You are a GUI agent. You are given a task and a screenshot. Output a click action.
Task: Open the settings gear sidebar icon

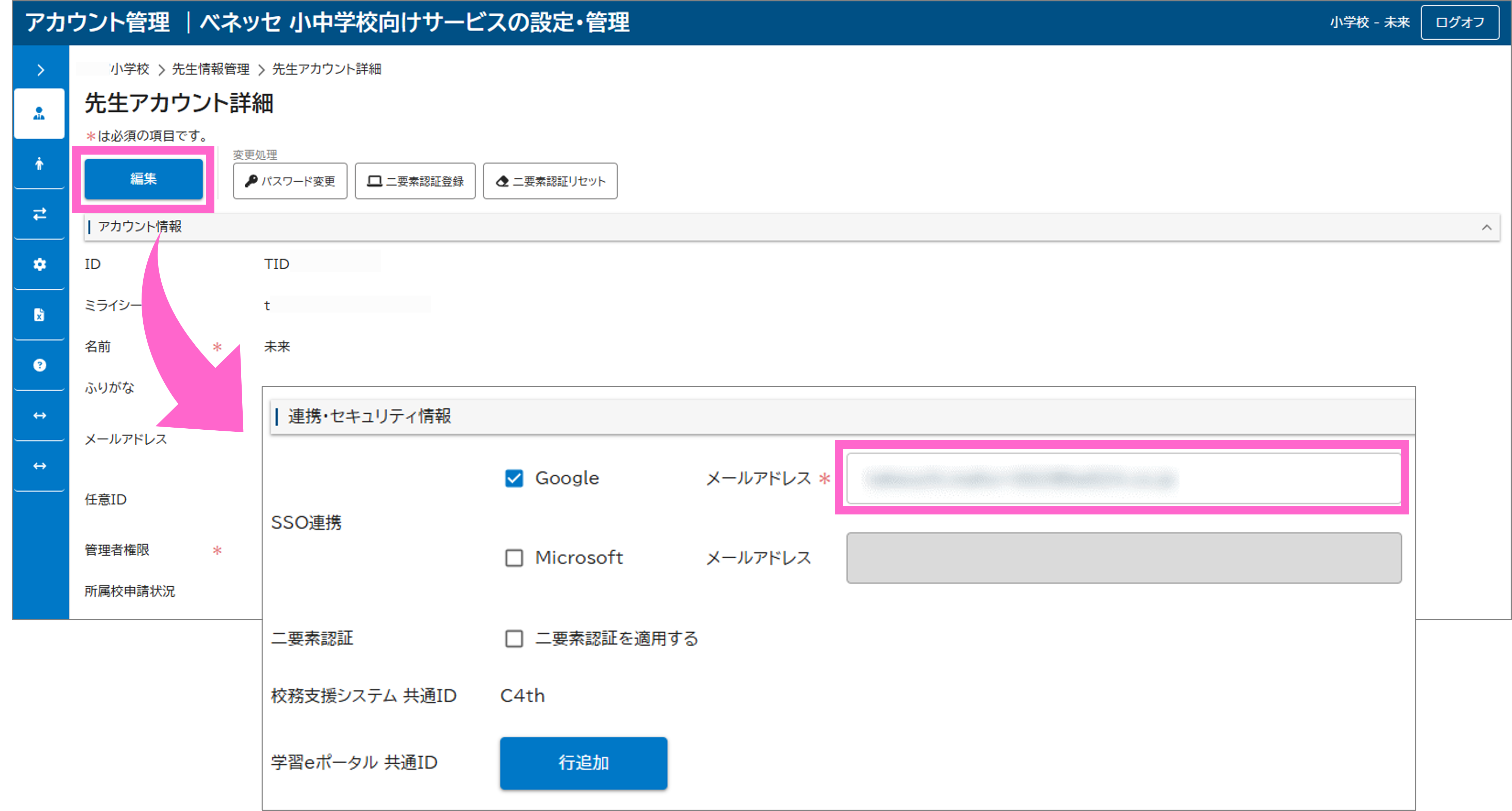click(x=39, y=264)
